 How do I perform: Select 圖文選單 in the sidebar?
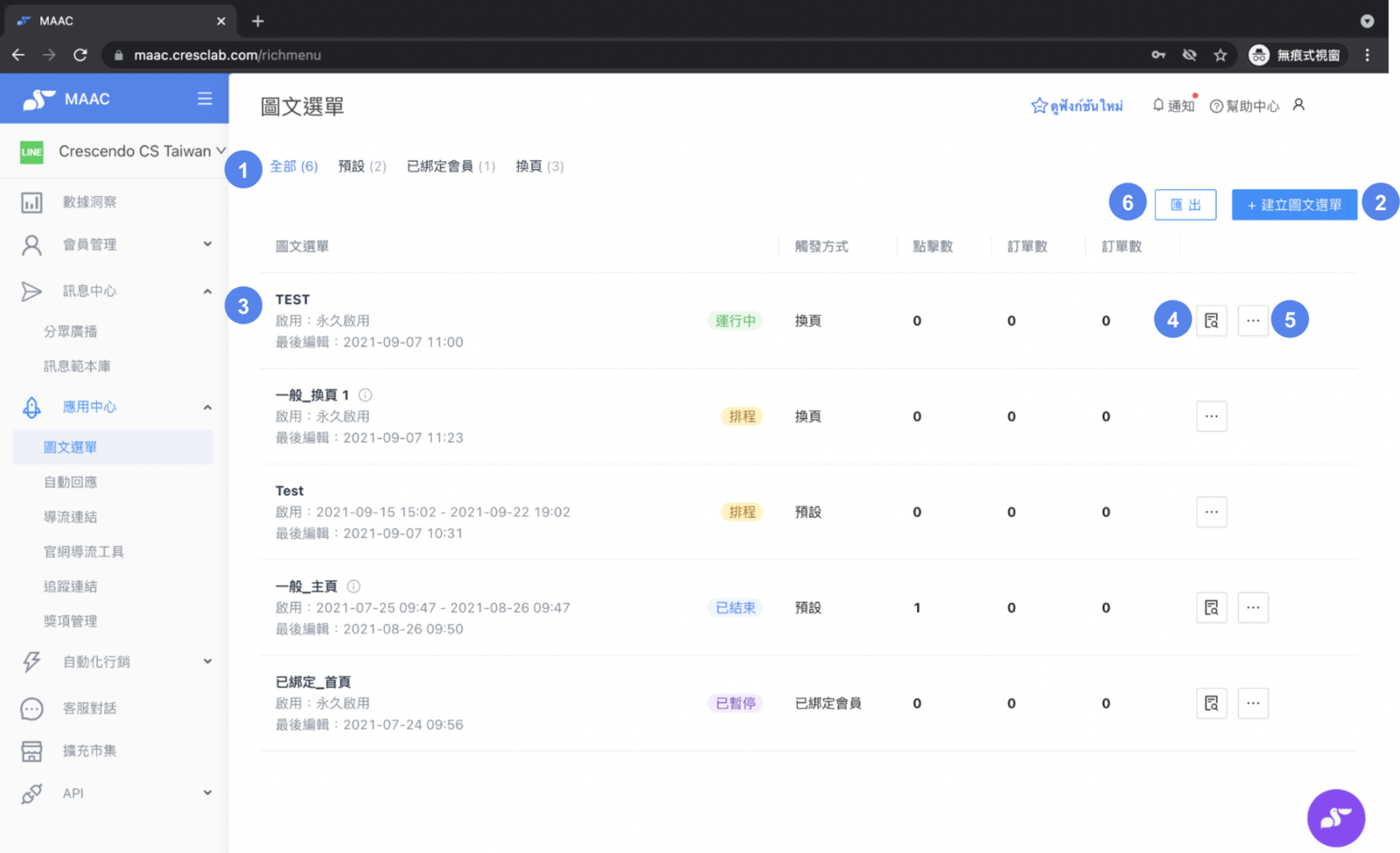pos(113,447)
